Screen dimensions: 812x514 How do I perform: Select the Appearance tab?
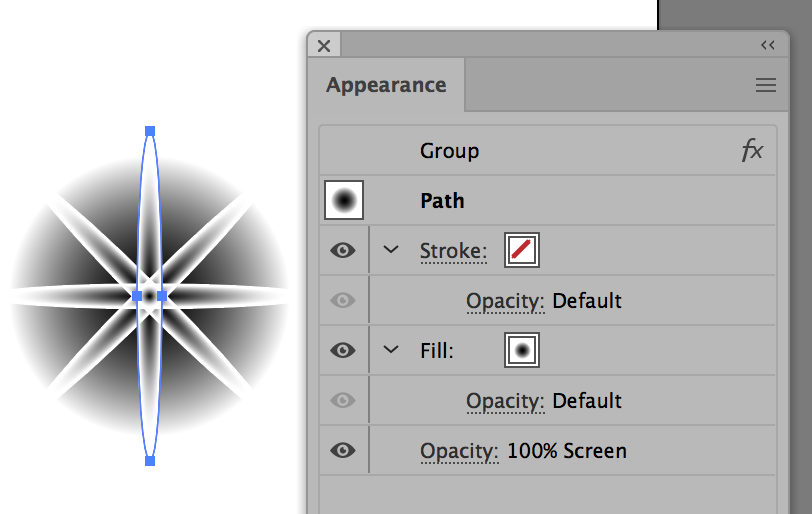(x=386, y=85)
